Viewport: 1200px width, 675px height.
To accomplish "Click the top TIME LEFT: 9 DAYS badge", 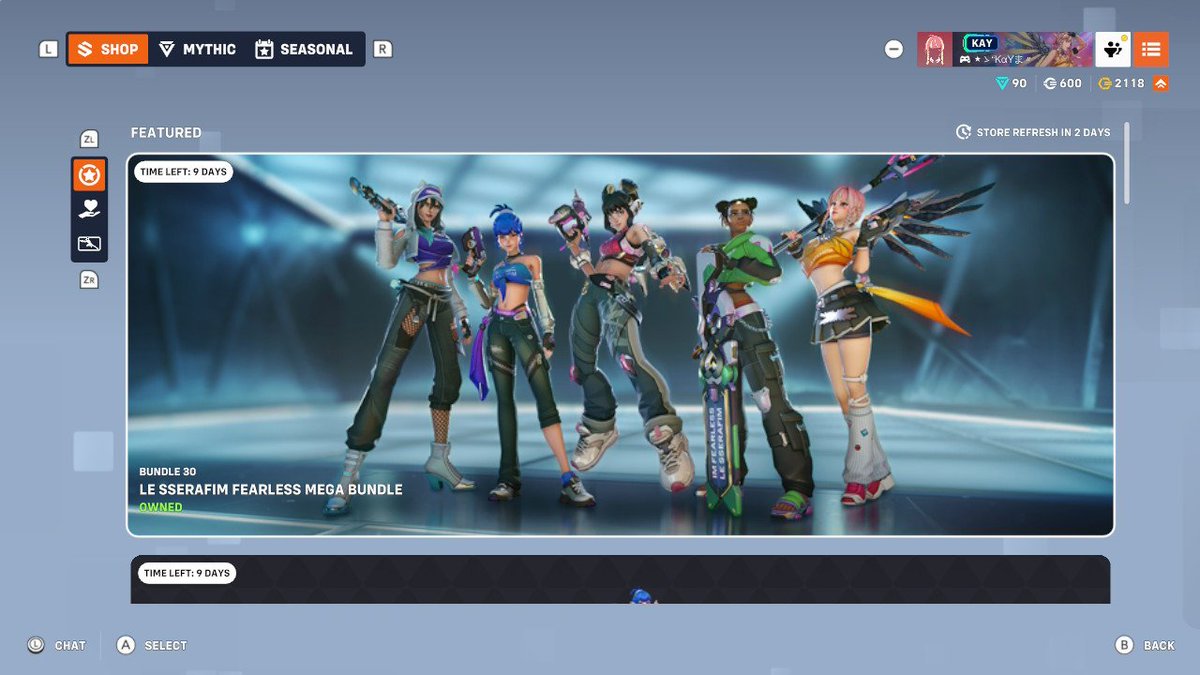I will tap(183, 172).
